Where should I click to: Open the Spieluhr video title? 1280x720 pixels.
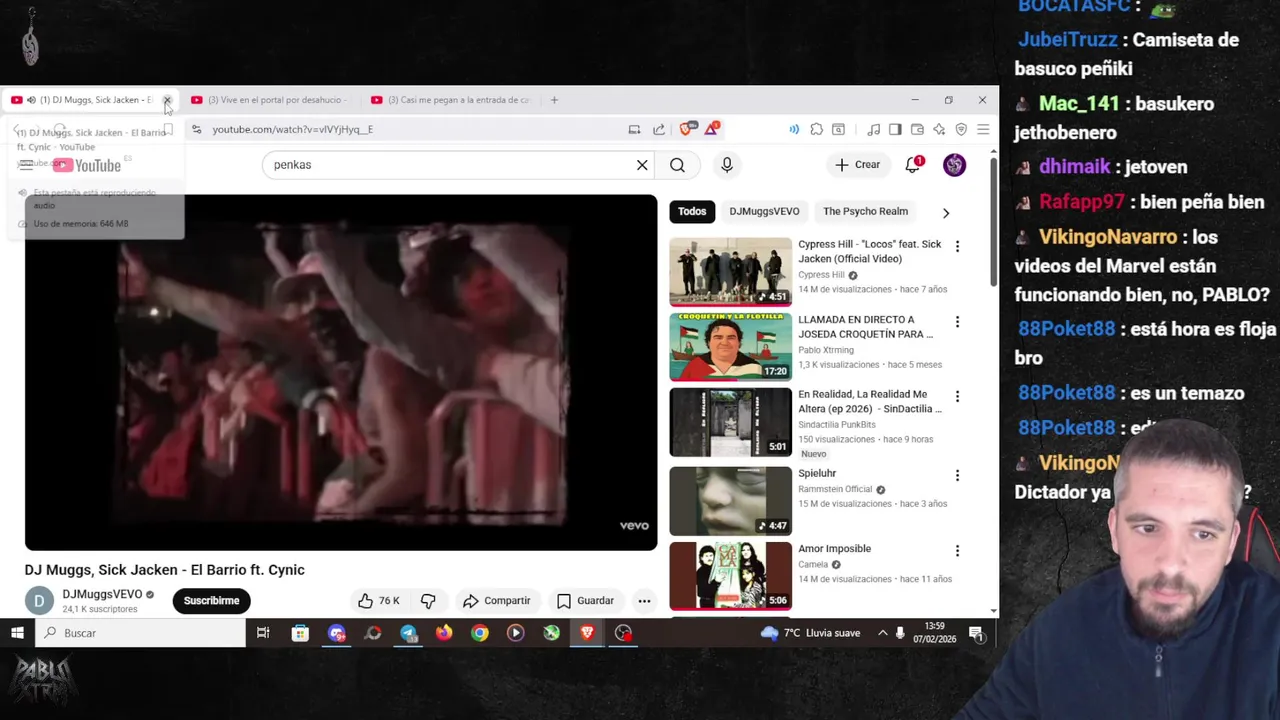tap(817, 473)
